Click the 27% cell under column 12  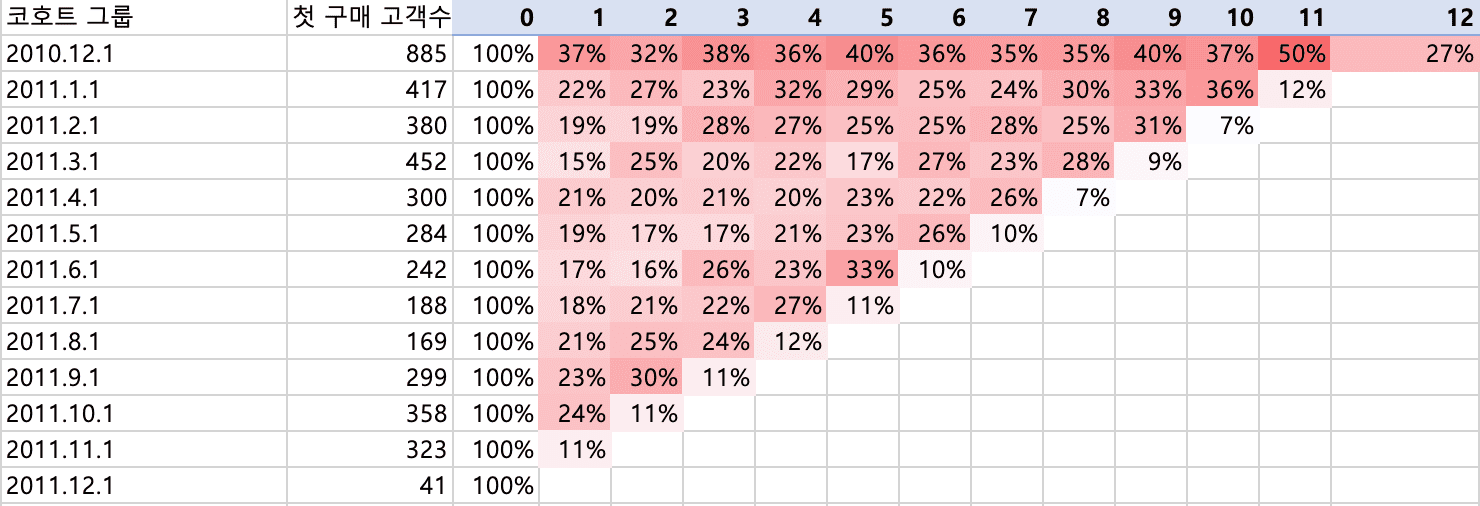(1405, 54)
